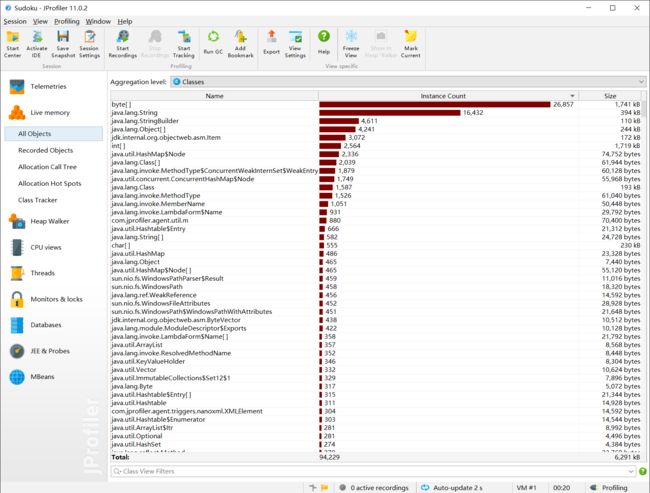Sort by the Instance Count column header
650x493 pixels.
pyautogui.click(x=449, y=96)
